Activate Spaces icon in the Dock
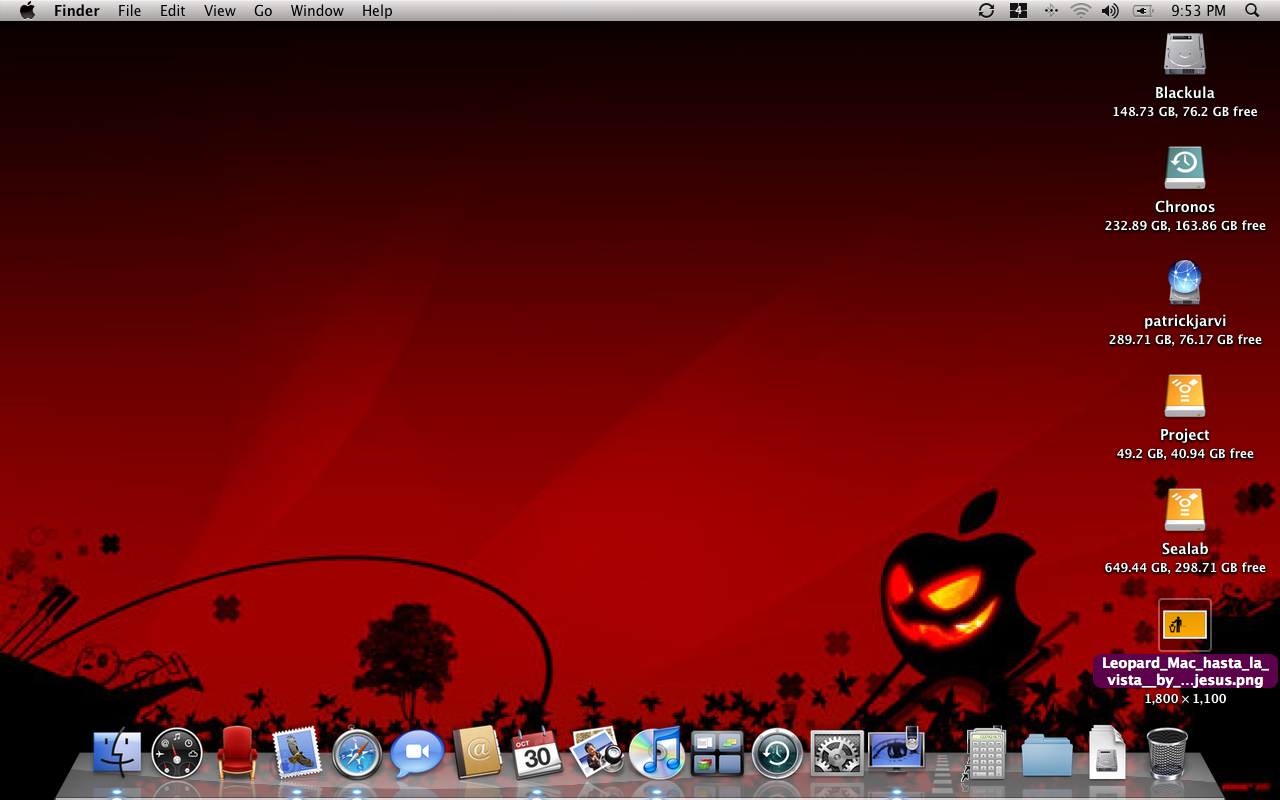The height and width of the screenshot is (800, 1280). (717, 753)
